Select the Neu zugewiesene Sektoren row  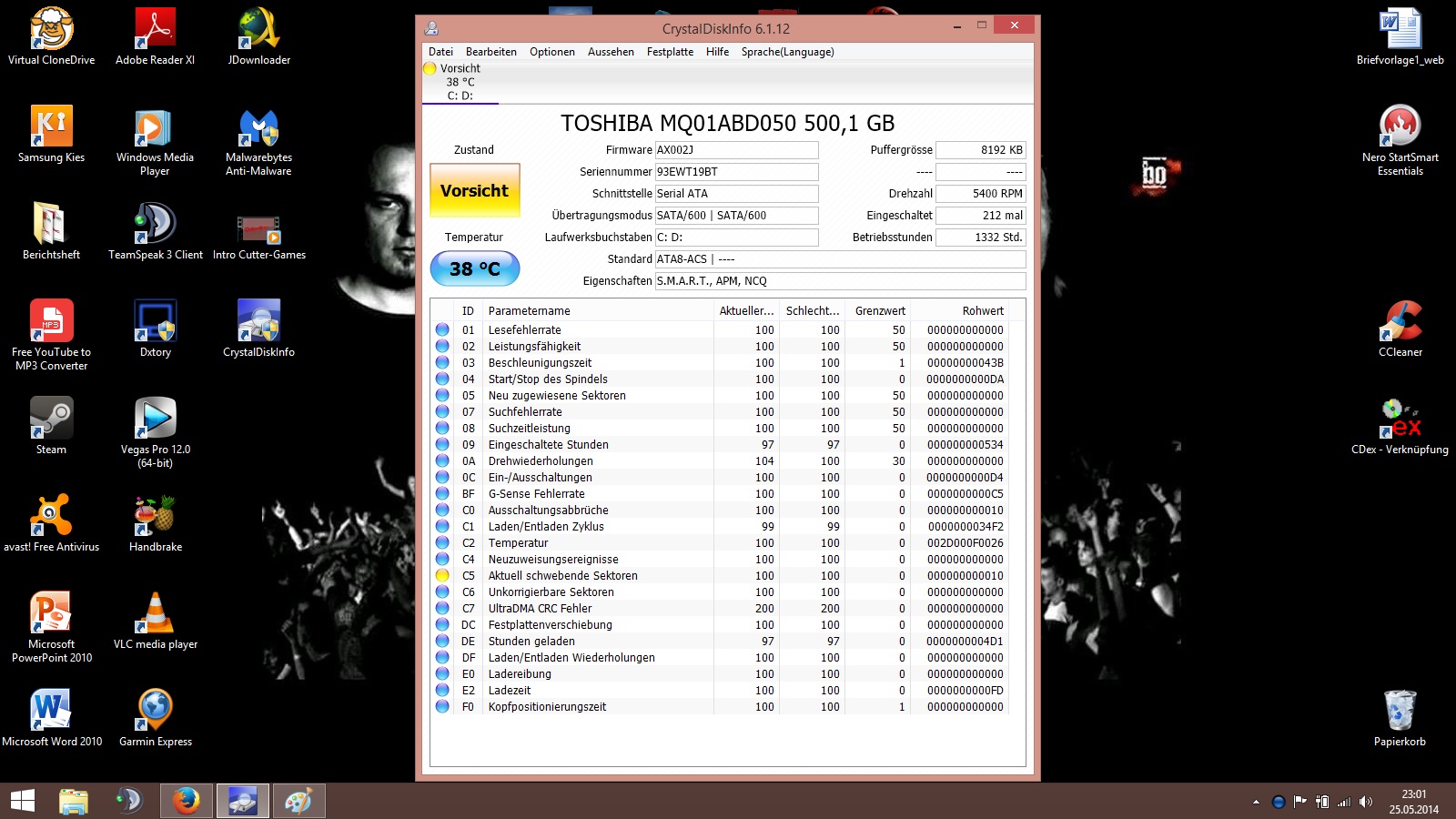coord(722,396)
